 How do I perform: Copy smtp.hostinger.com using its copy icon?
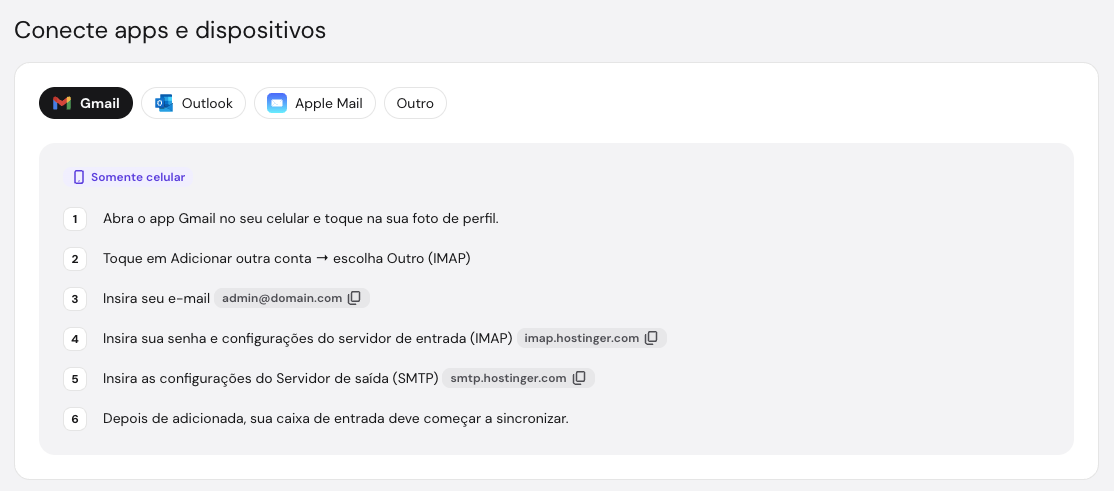(x=579, y=378)
